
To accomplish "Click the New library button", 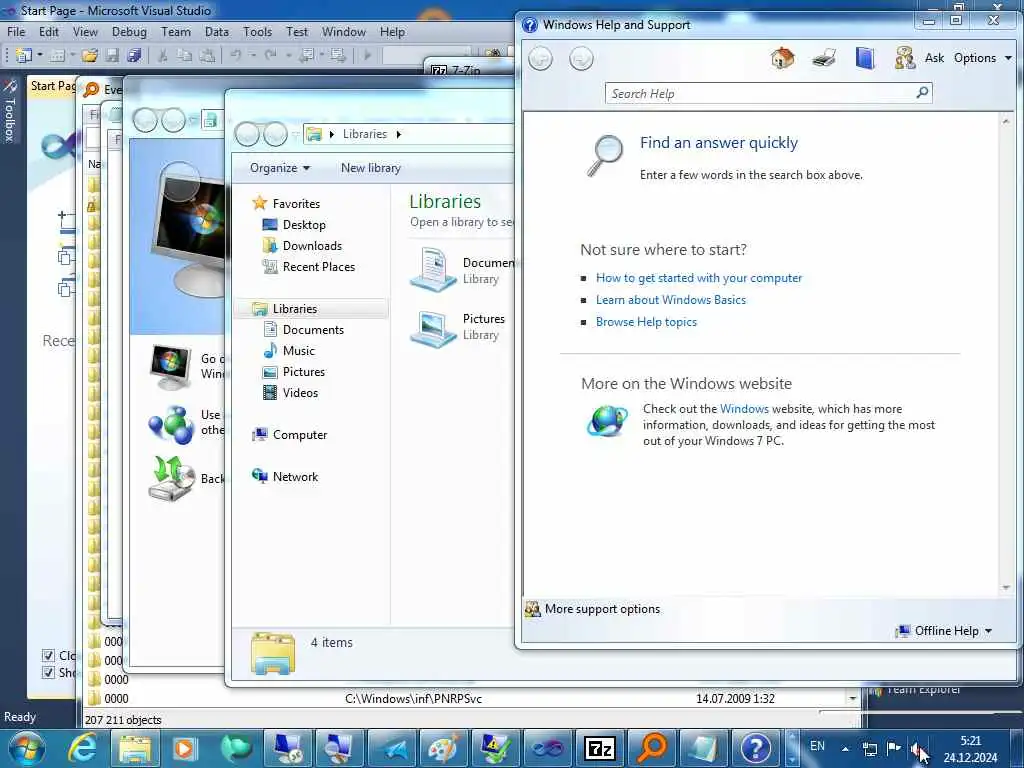I will [370, 168].
